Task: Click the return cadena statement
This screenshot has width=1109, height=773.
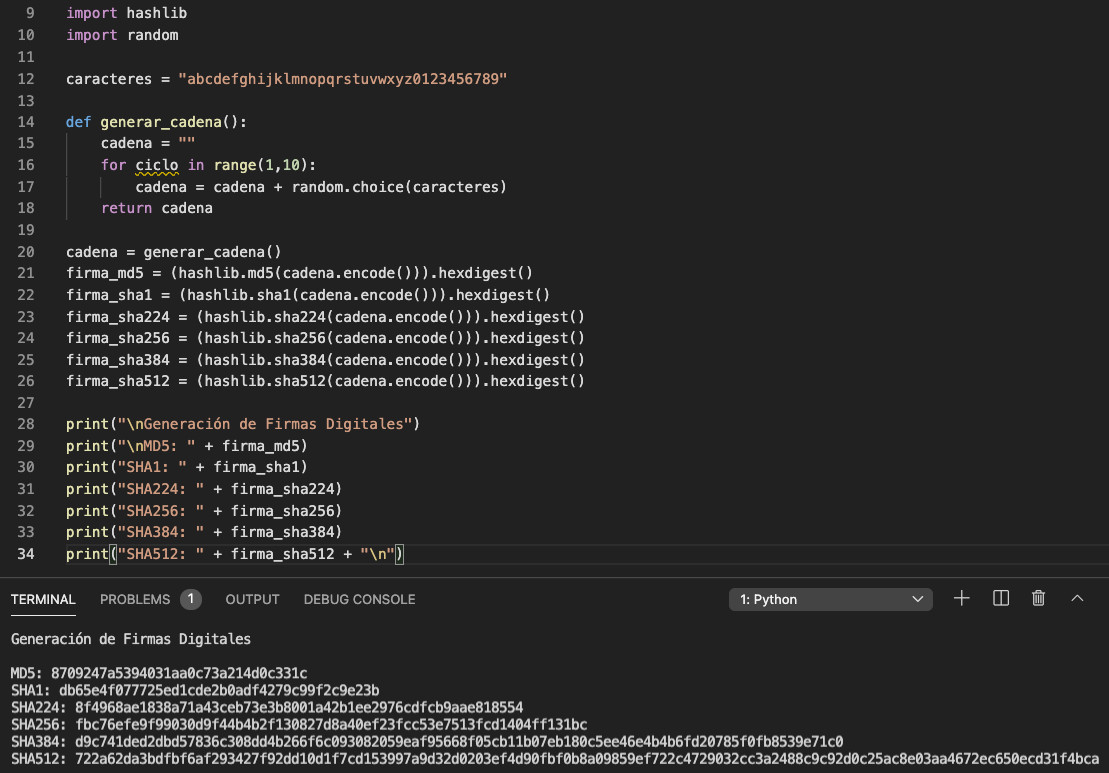Action: click(x=156, y=208)
